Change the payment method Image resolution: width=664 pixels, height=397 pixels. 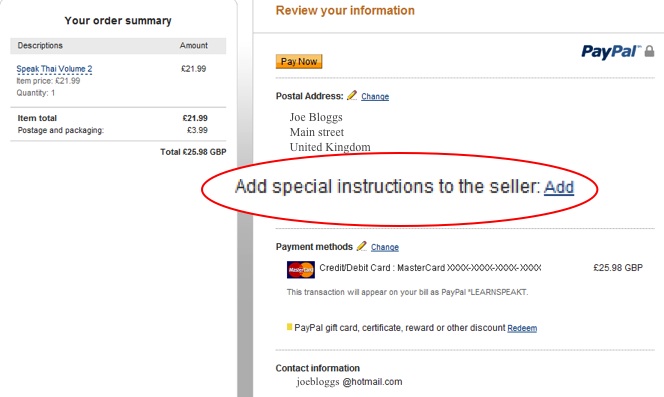[385, 247]
